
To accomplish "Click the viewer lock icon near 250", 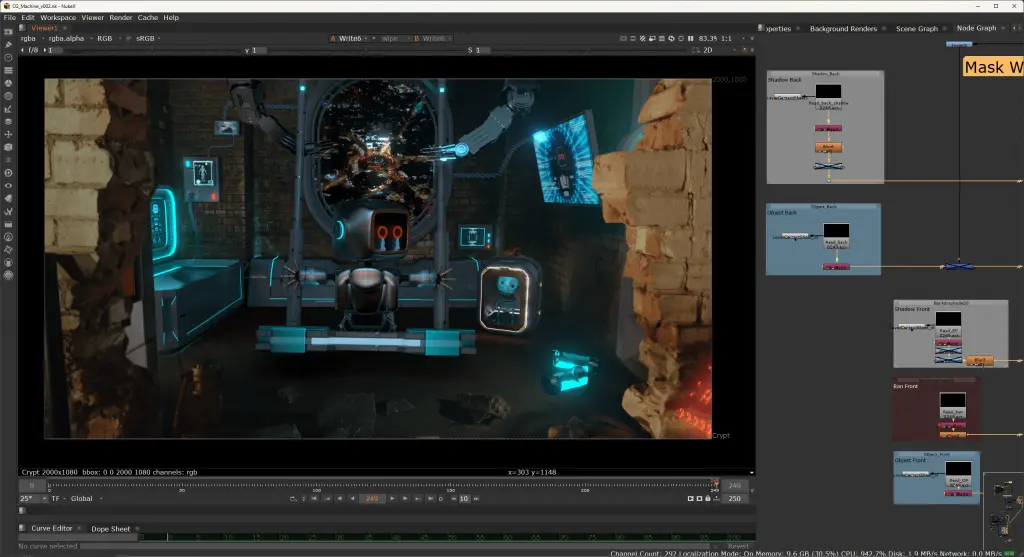I will [708, 498].
